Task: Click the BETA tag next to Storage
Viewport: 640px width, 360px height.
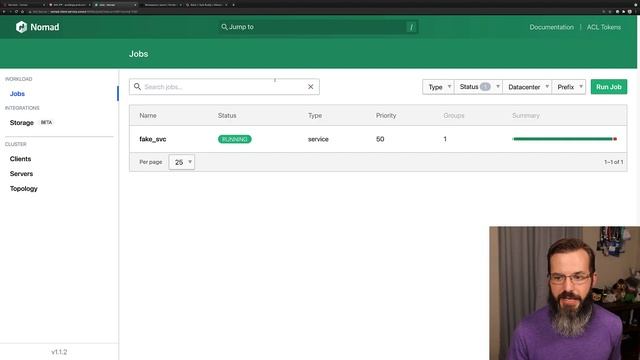Action: coord(46,122)
